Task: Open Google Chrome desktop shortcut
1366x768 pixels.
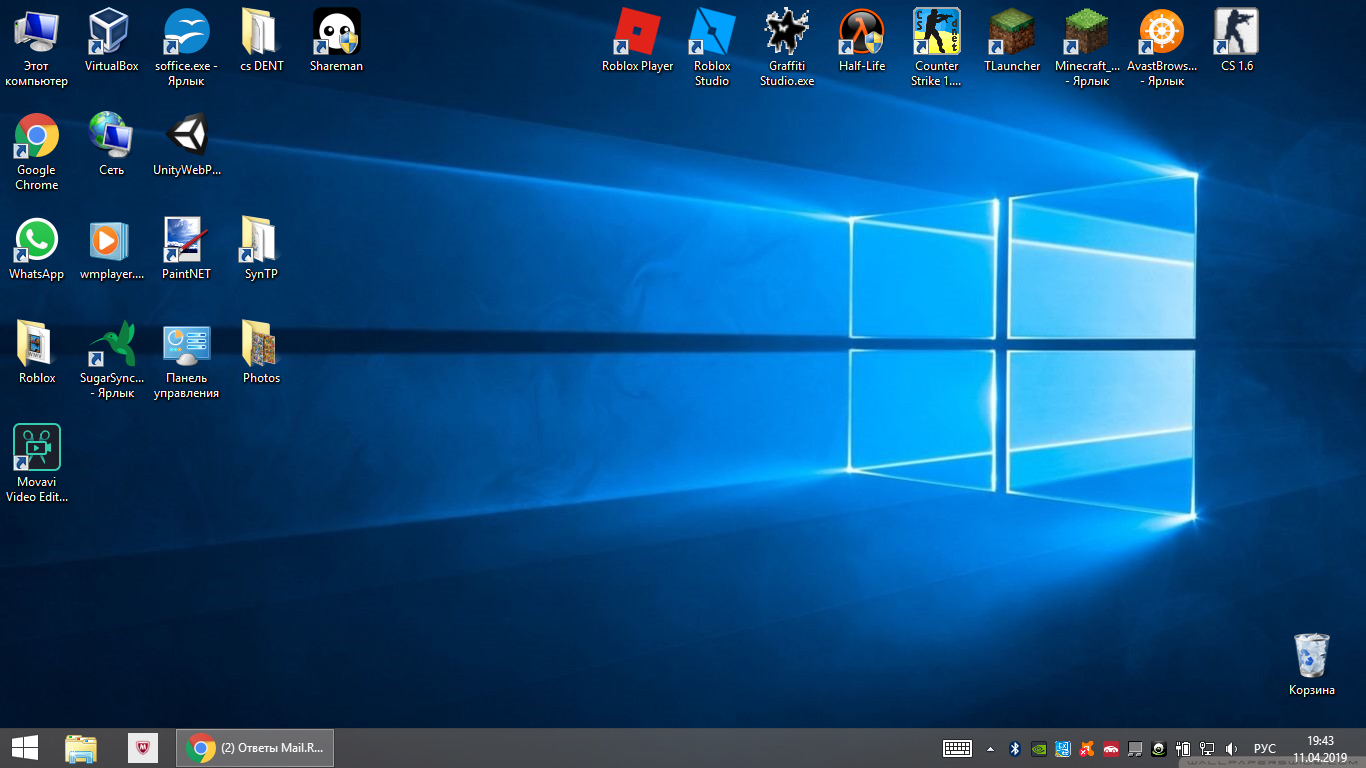Action: [x=36, y=151]
